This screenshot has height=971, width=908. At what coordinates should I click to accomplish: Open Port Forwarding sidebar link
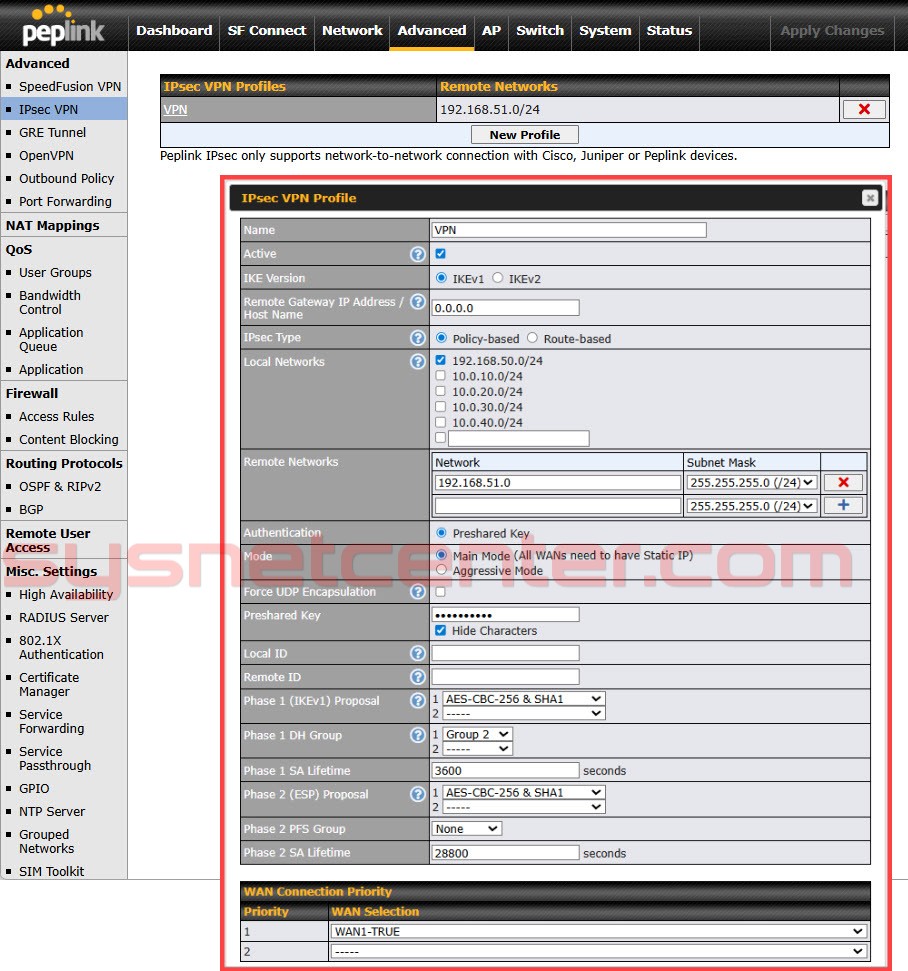66,201
